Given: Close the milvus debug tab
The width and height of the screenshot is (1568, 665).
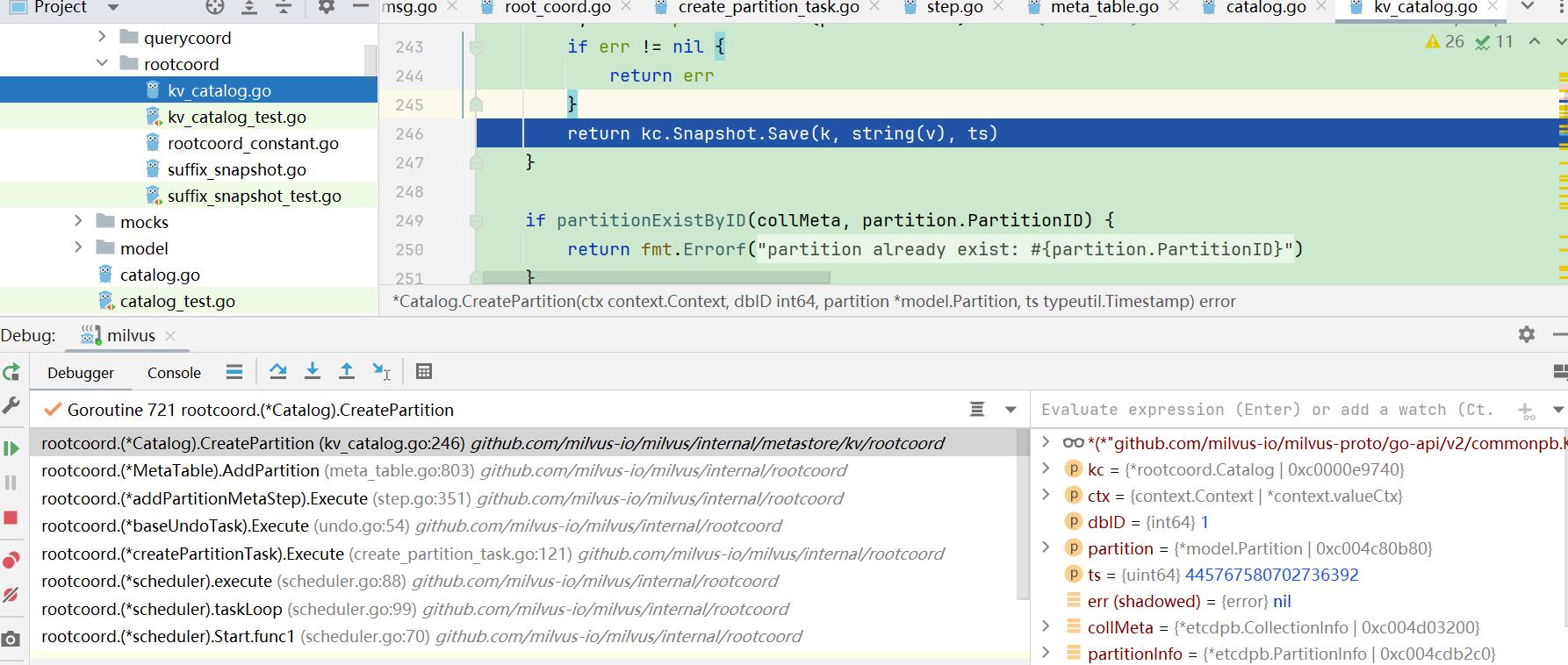Looking at the screenshot, I should [170, 336].
